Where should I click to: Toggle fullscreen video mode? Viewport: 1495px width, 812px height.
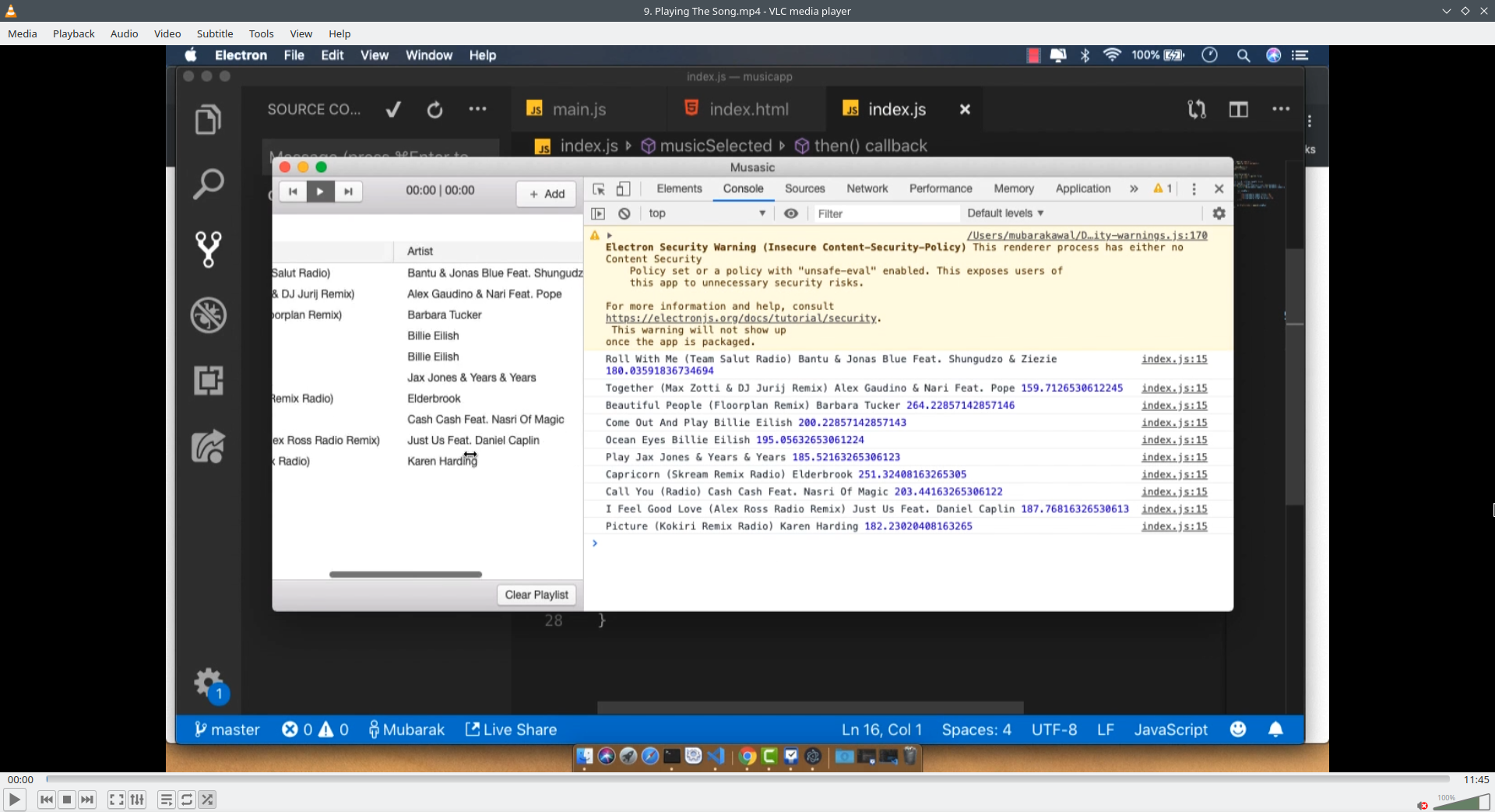pos(116,800)
